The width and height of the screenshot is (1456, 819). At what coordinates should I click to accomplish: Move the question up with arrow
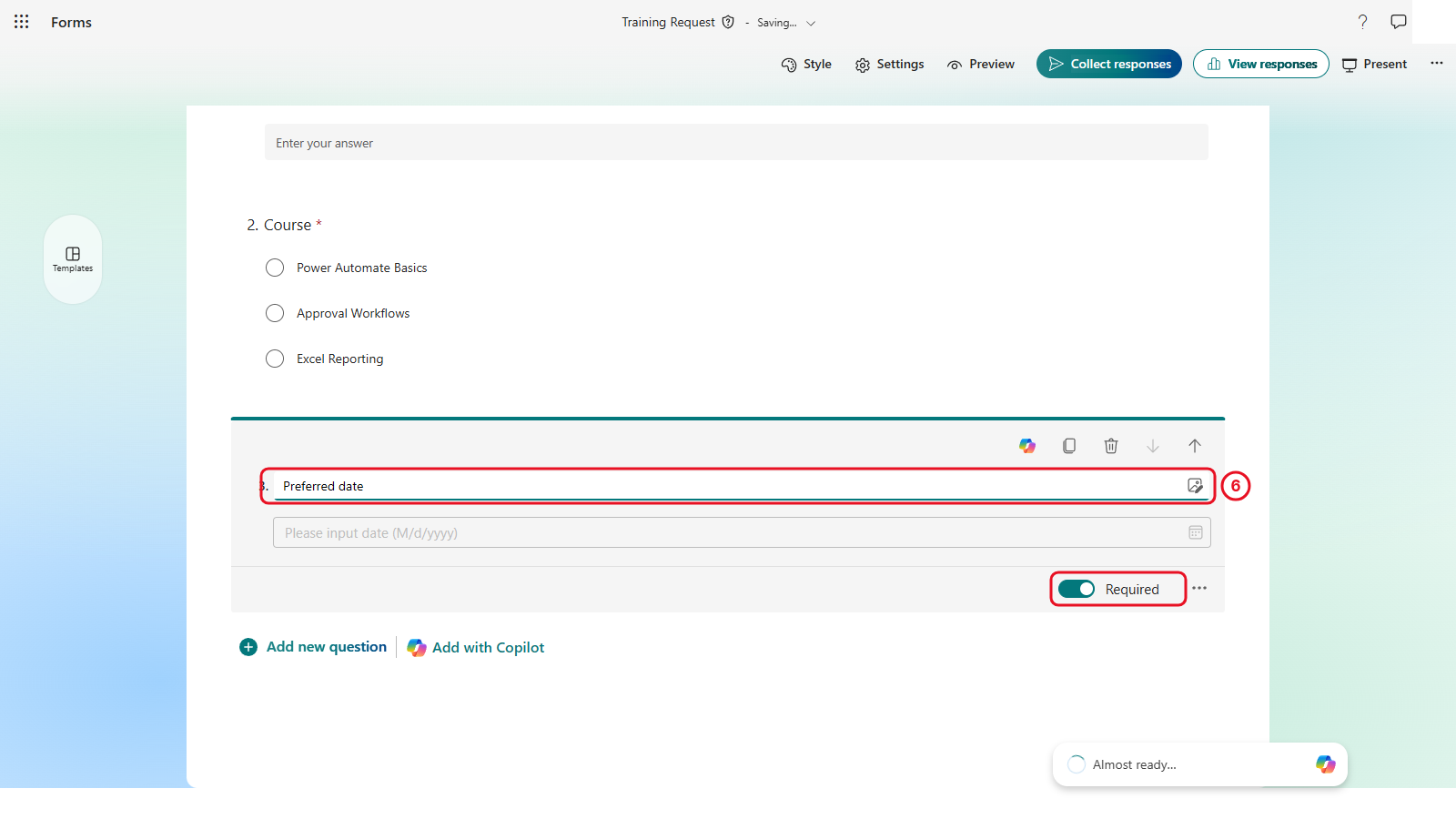1195,446
